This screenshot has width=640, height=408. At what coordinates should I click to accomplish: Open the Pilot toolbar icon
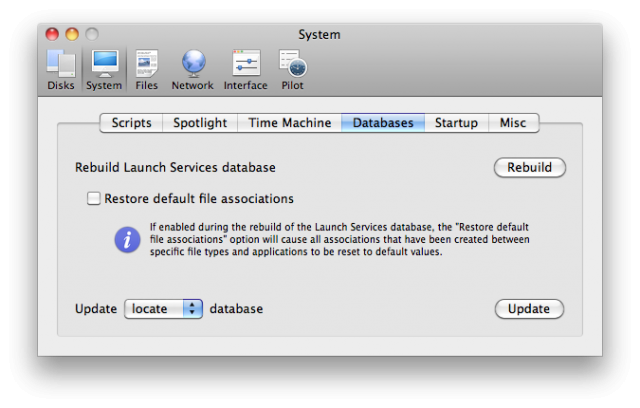293,66
